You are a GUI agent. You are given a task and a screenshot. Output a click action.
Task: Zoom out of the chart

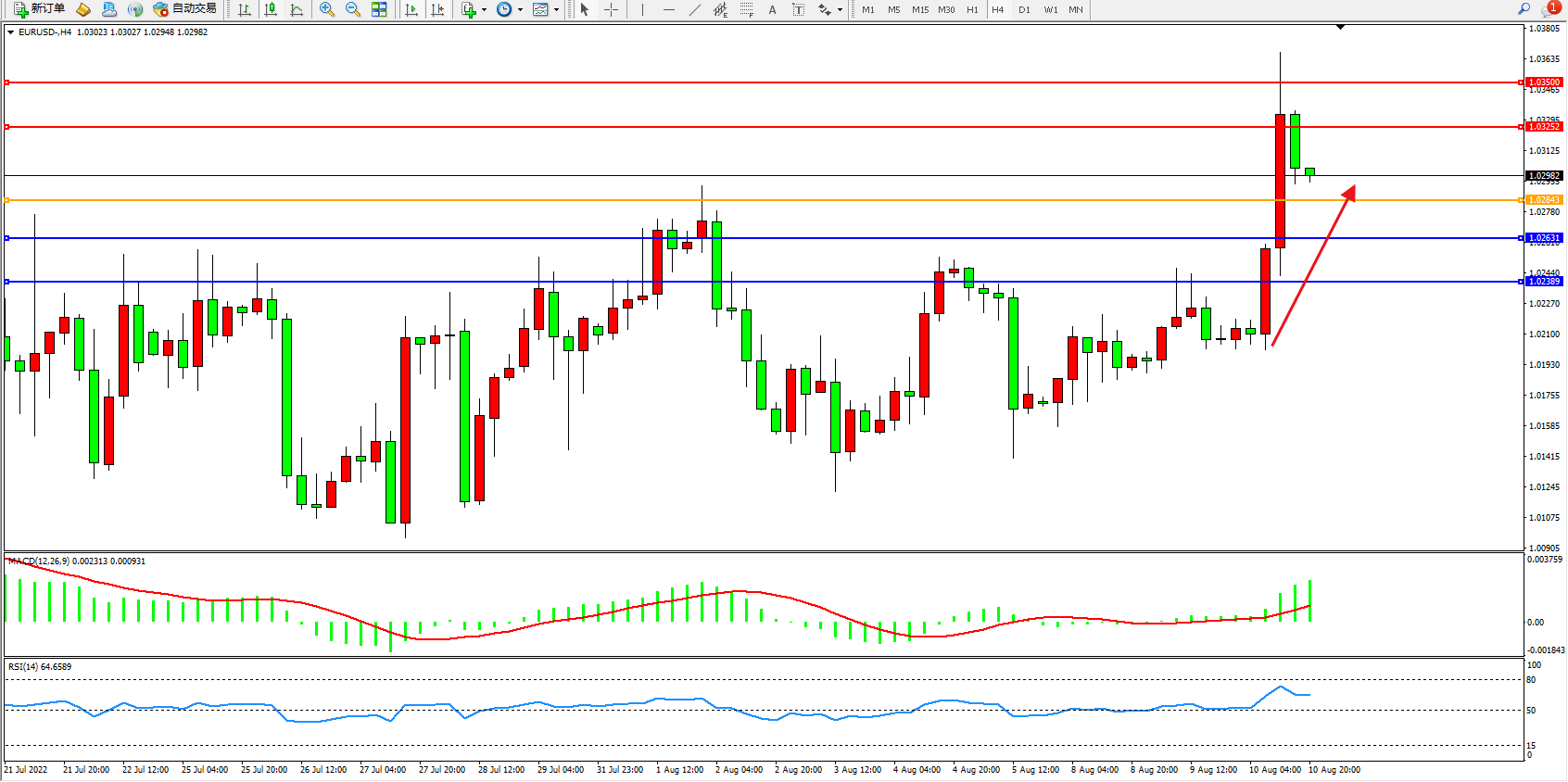(352, 9)
